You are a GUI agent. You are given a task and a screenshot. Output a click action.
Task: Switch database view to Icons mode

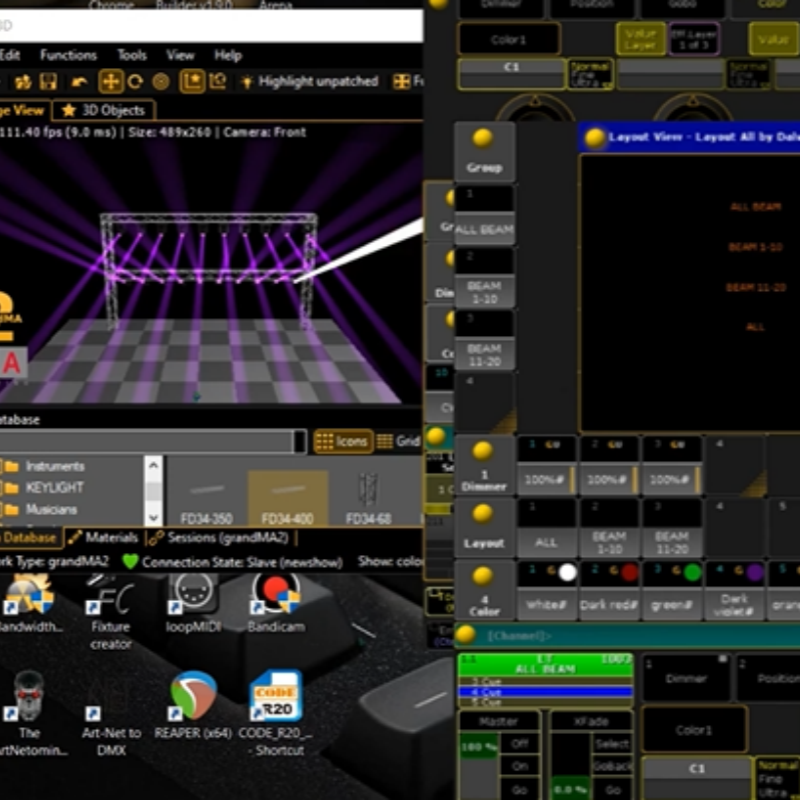tap(343, 441)
